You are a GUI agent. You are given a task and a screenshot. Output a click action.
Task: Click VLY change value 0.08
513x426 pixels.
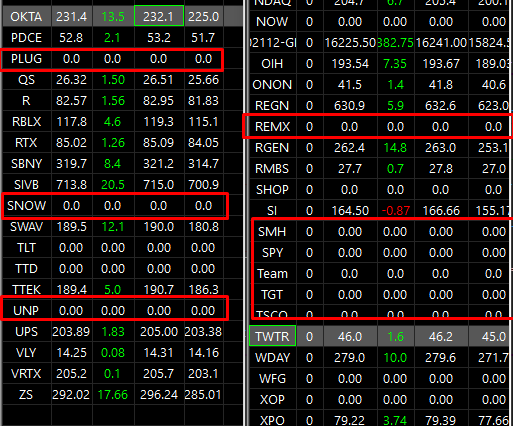coord(113,353)
